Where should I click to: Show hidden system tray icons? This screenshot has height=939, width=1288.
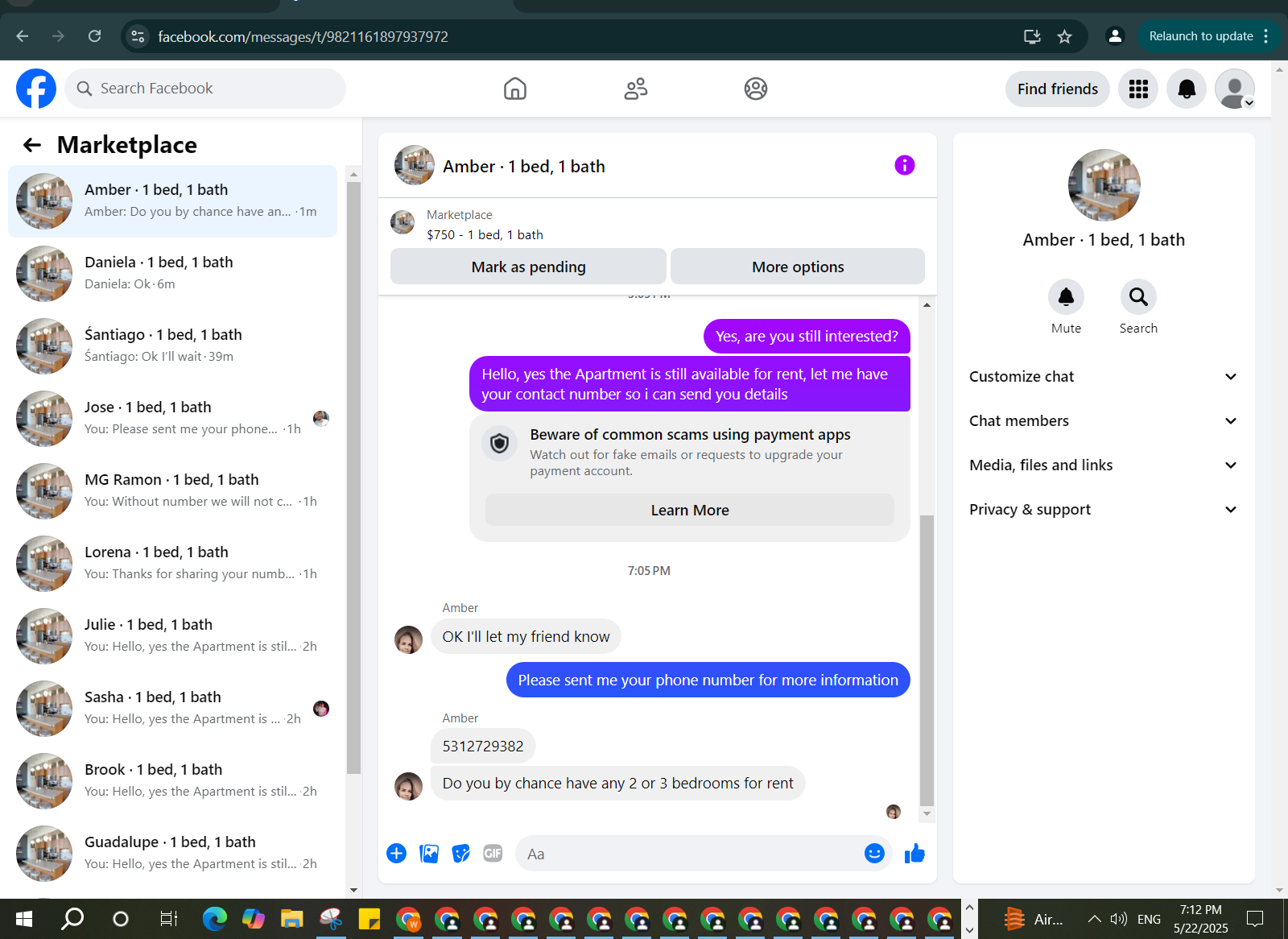(1094, 919)
